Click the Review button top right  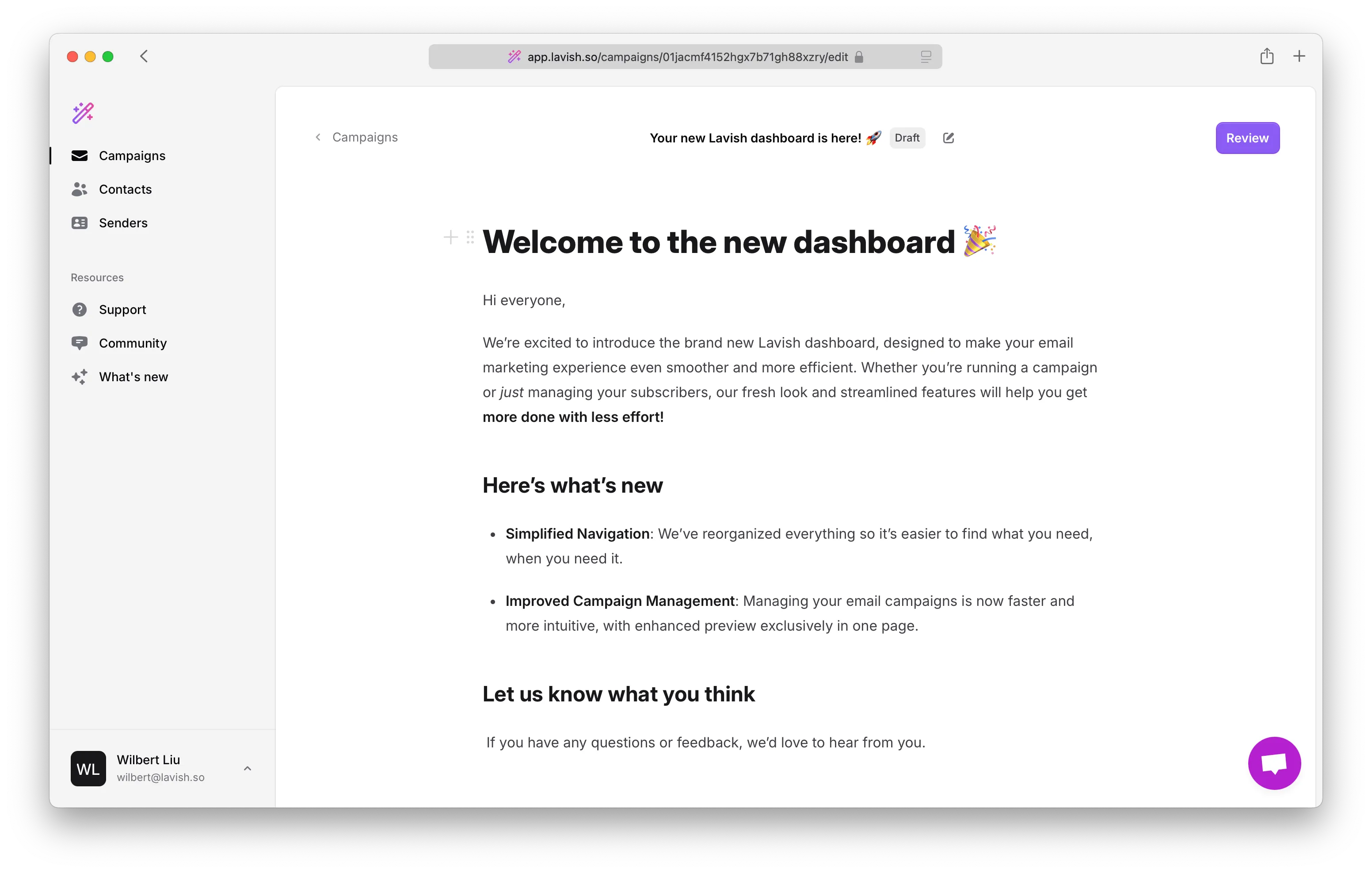[x=1247, y=138]
